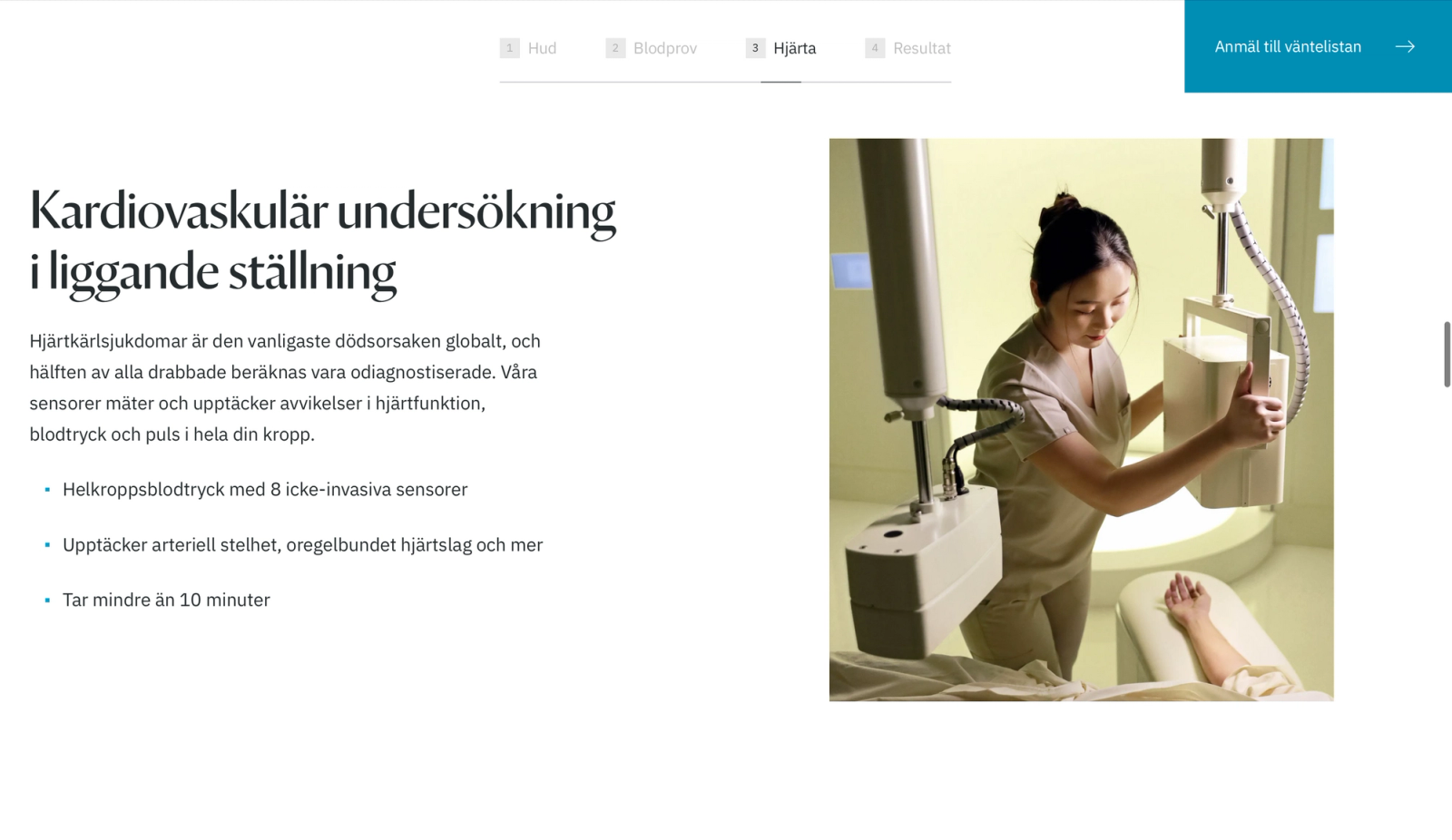The height and width of the screenshot is (840, 1452).
Task: Click the arrow icon in waitlist button
Action: click(1405, 46)
